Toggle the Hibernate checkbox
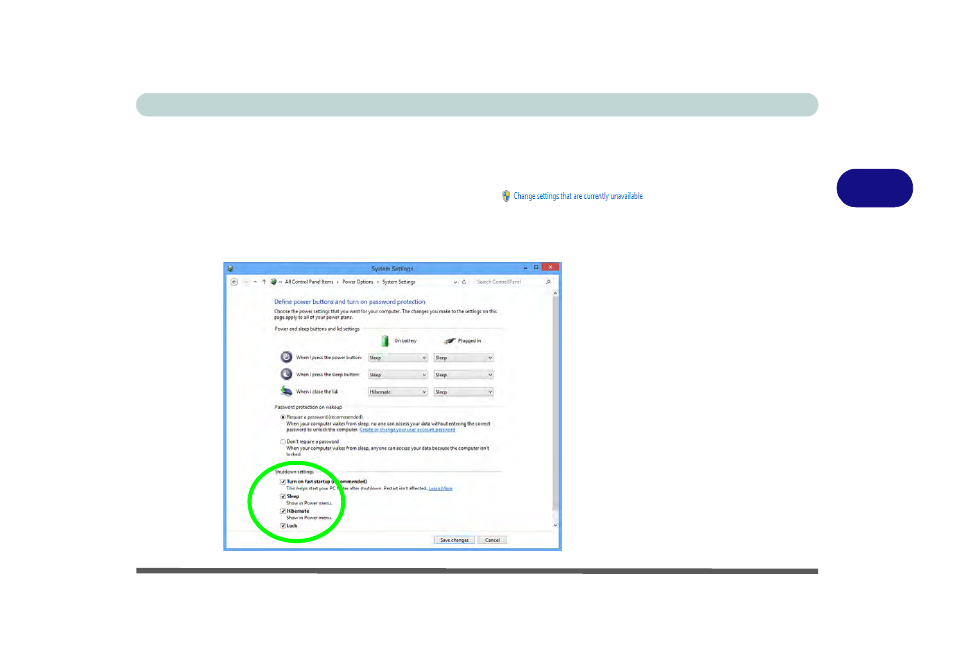This screenshot has width=954, height=672. point(283,511)
